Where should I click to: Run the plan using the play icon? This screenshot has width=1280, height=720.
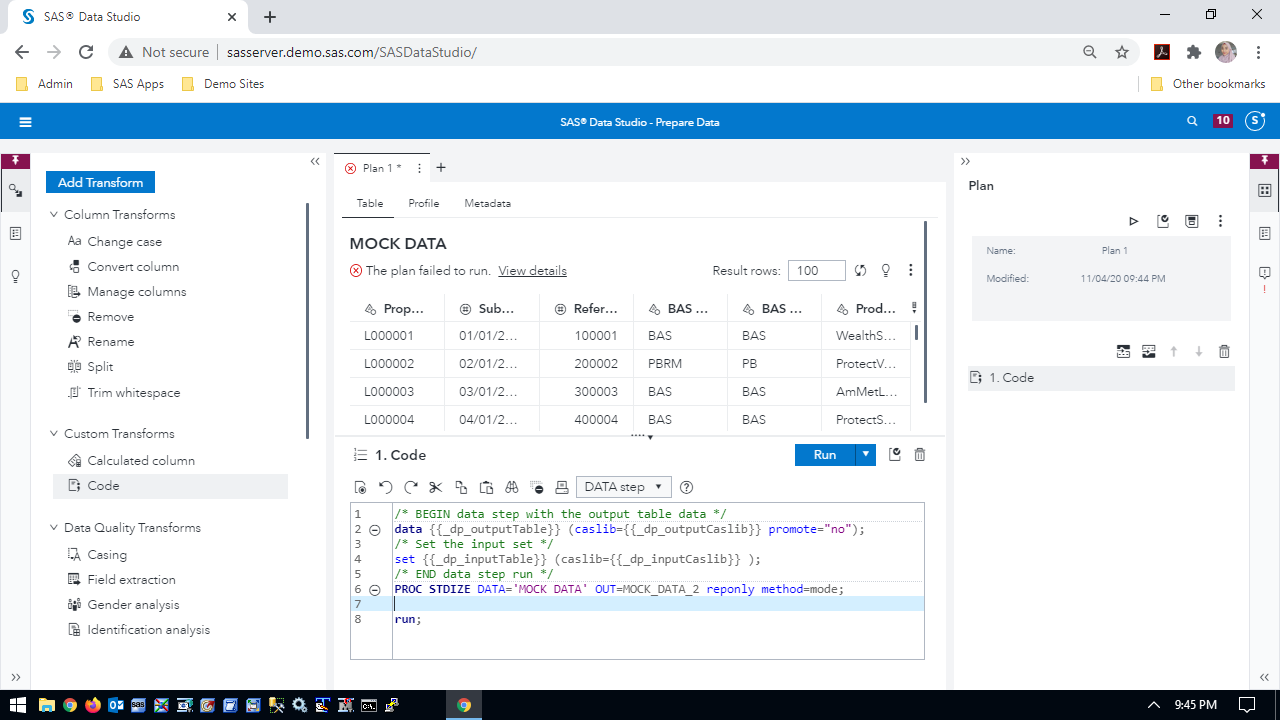pos(1134,221)
